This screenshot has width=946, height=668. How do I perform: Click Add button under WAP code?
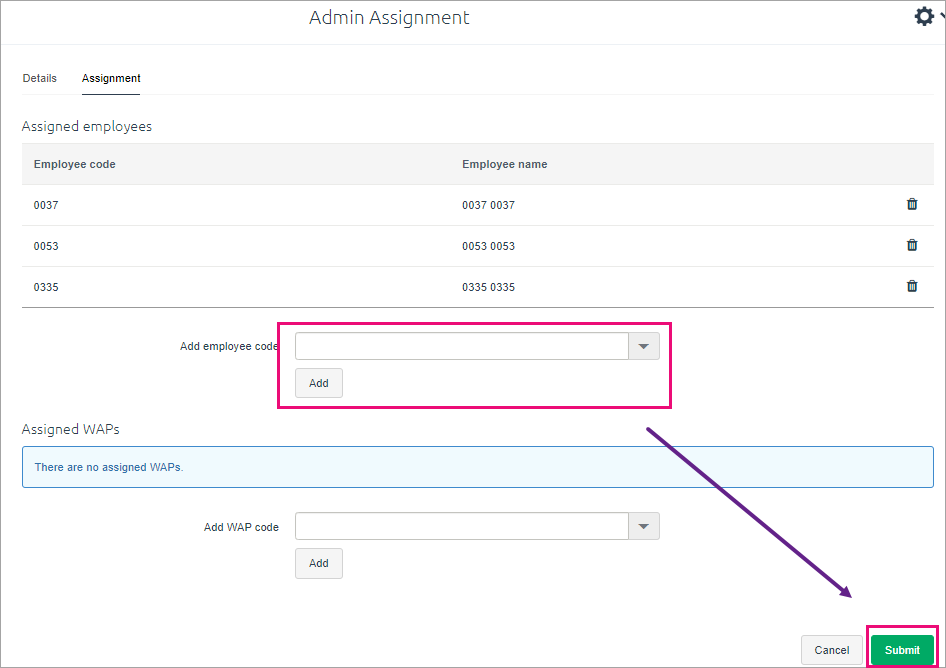pyautogui.click(x=319, y=563)
